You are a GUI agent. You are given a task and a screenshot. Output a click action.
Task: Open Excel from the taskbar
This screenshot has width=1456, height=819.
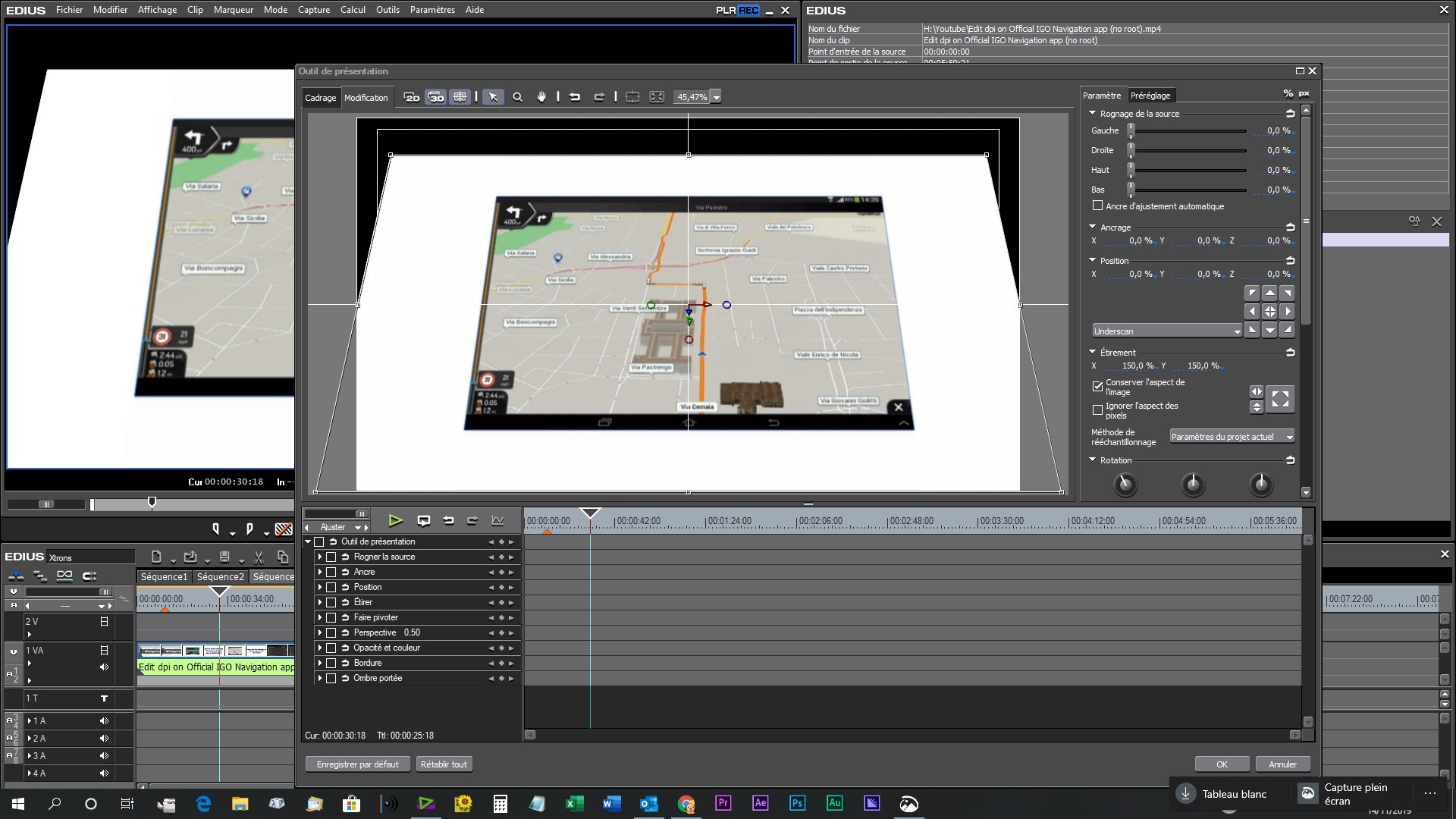[x=574, y=803]
